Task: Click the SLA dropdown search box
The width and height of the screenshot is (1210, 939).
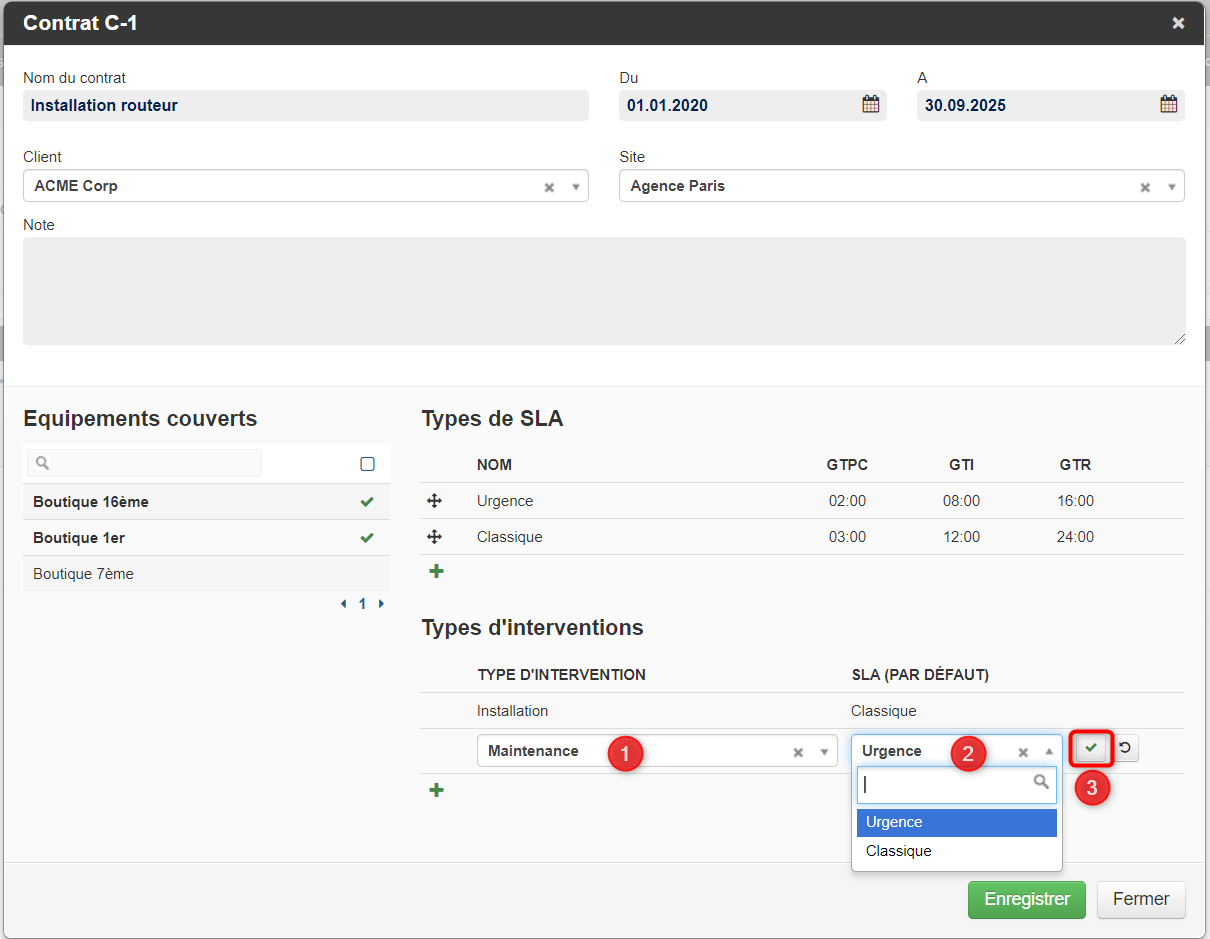Action: 957,785
